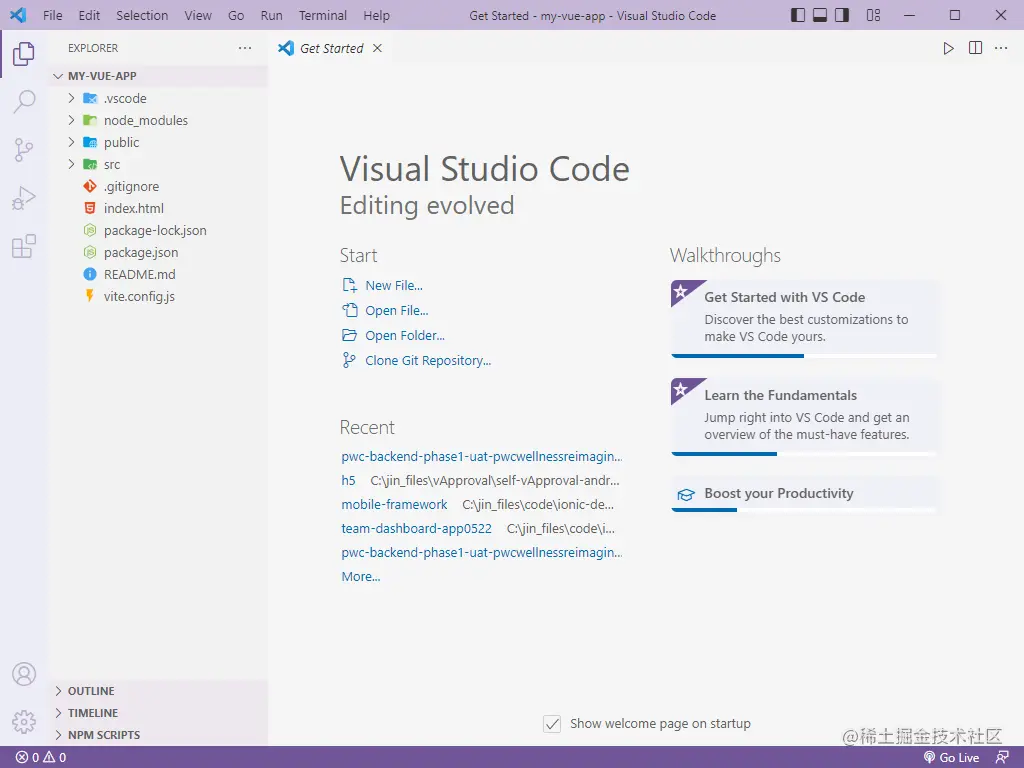Collapse the MY-VUE-APP root folder

tap(160, 76)
